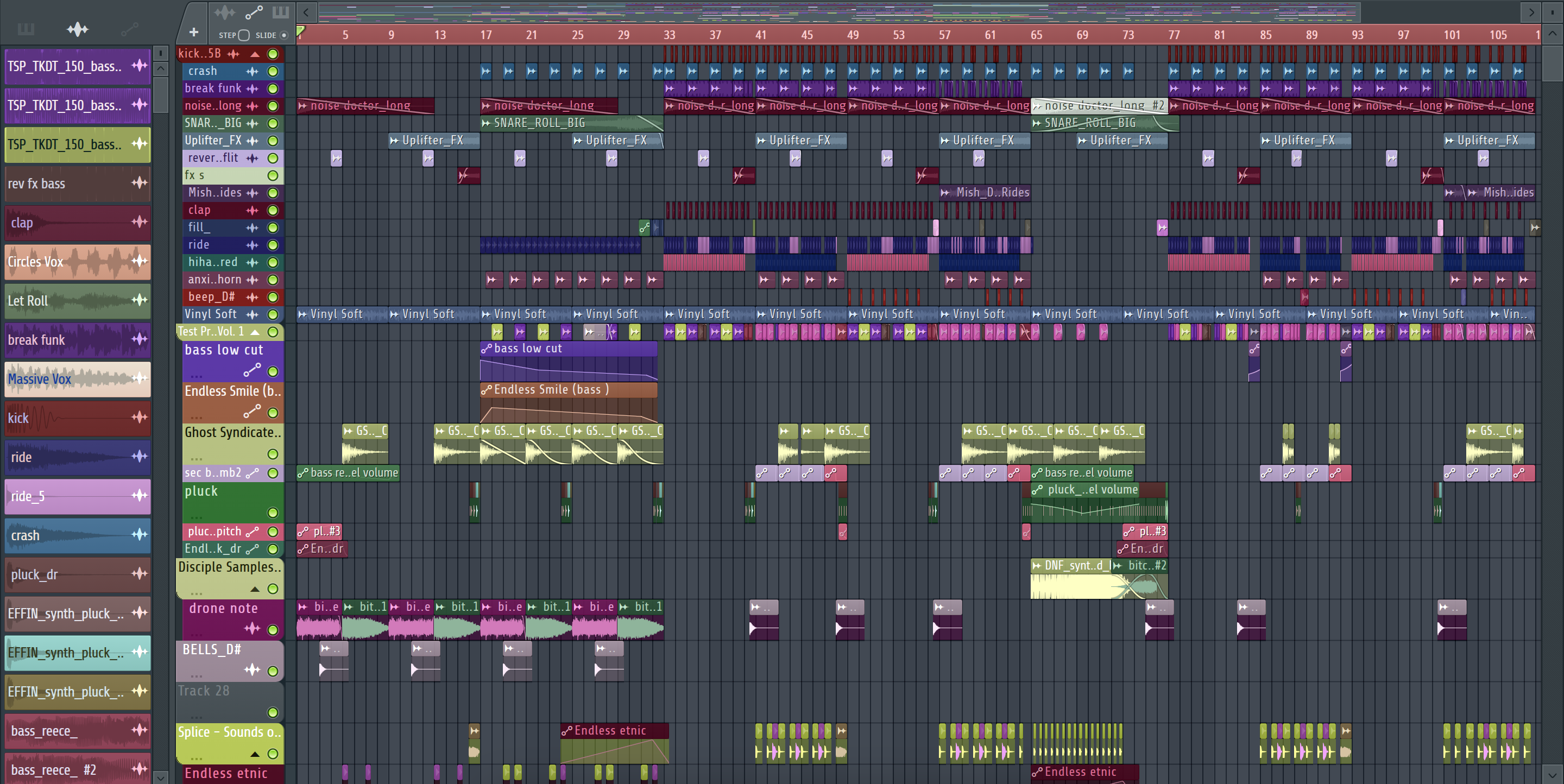Click waveform icon on drone note track
Viewport: 1564px width, 784px height.
(252, 628)
